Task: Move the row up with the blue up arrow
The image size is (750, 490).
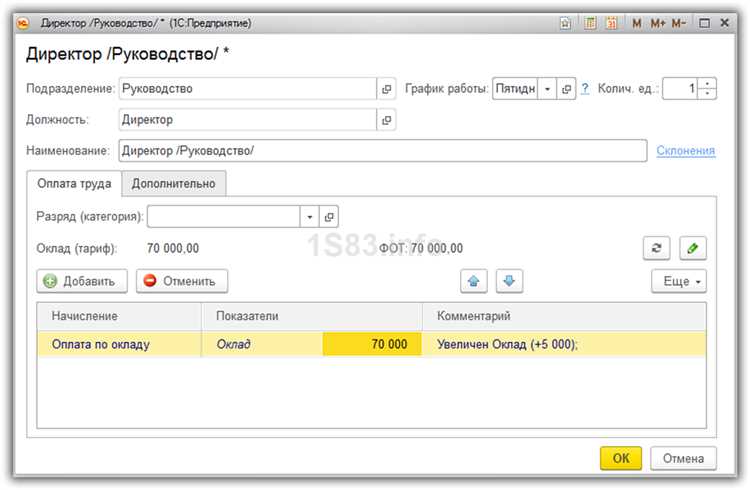Action: [x=474, y=281]
